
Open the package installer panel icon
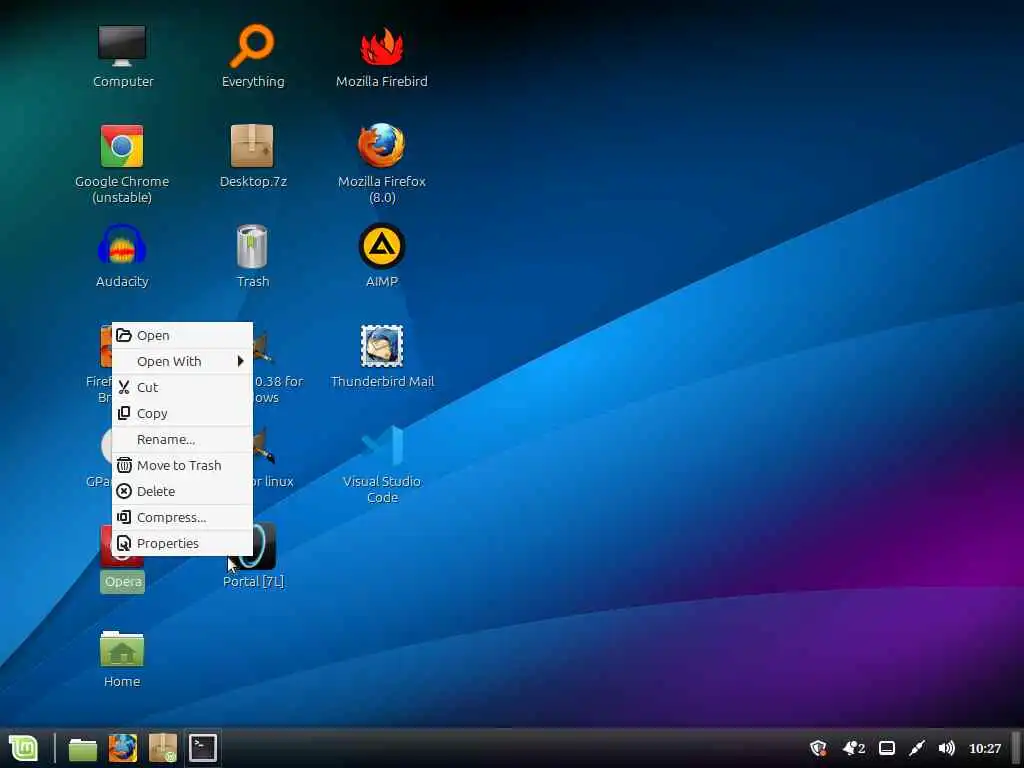click(163, 748)
